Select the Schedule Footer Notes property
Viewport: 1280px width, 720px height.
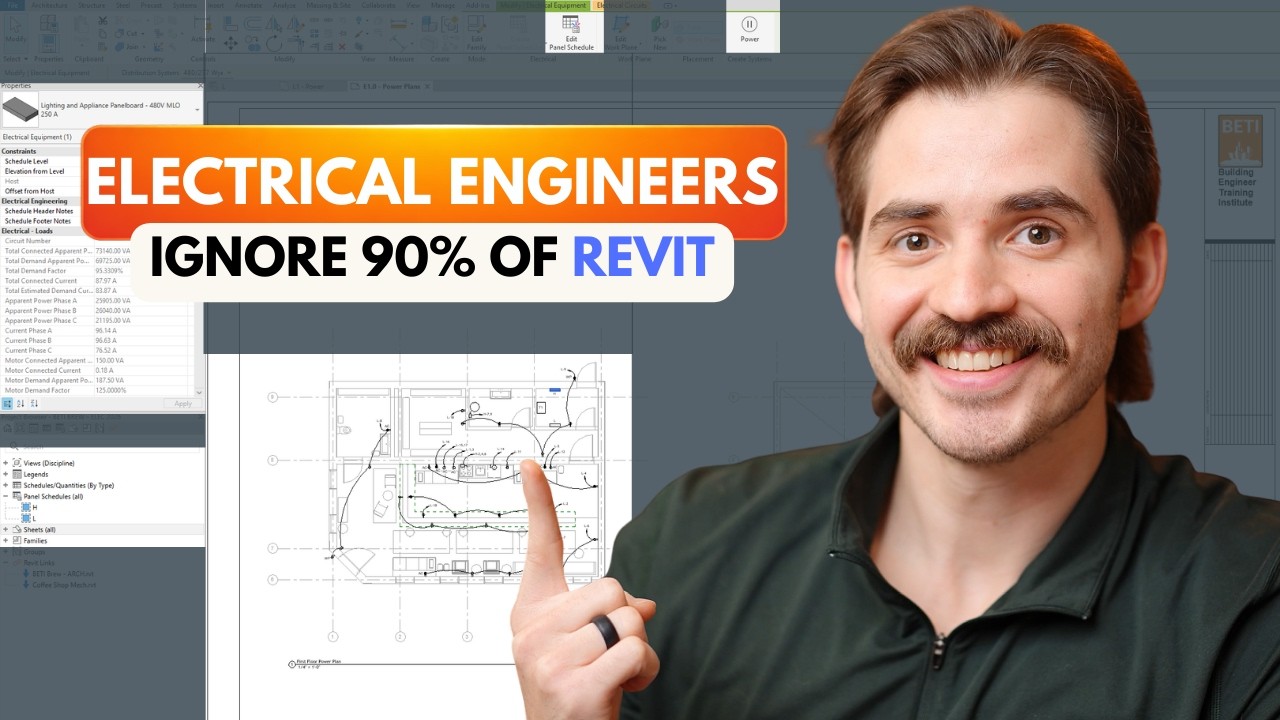[x=37, y=221]
